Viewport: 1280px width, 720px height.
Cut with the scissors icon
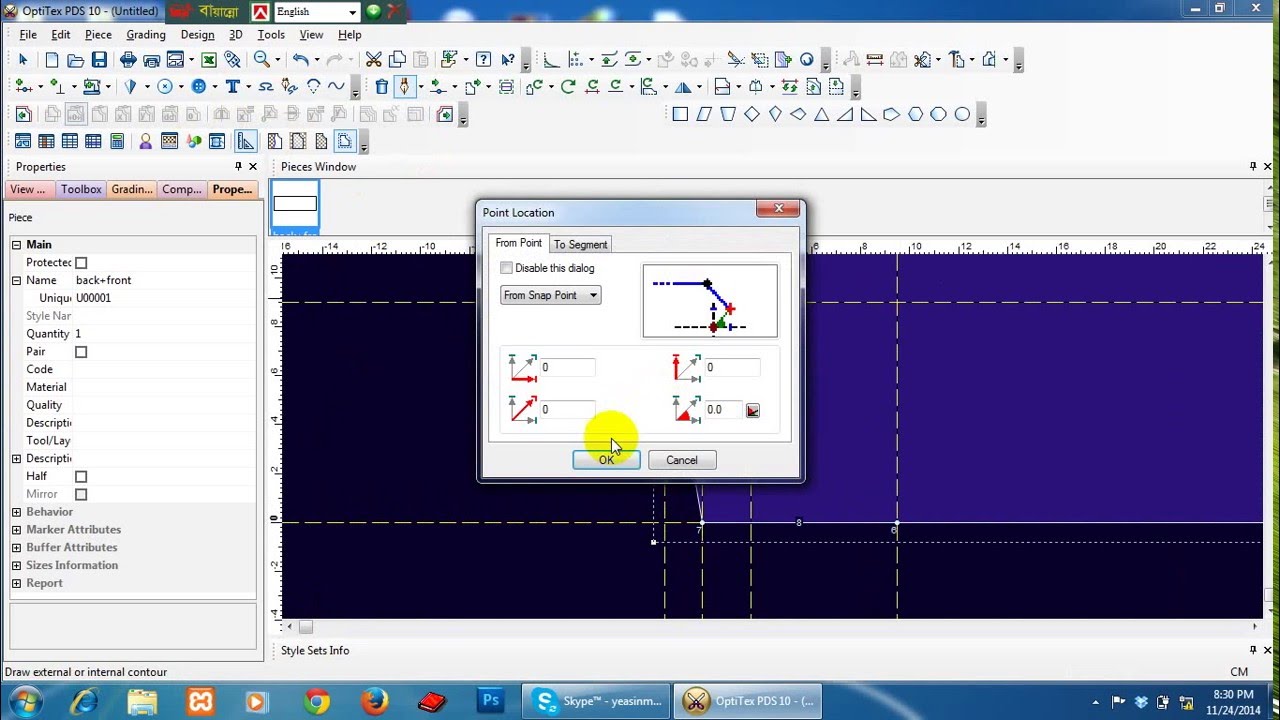pos(373,60)
